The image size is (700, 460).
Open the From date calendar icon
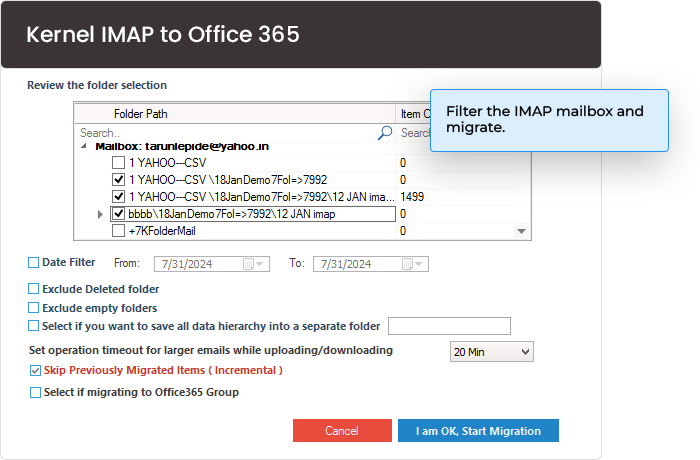tap(248, 264)
